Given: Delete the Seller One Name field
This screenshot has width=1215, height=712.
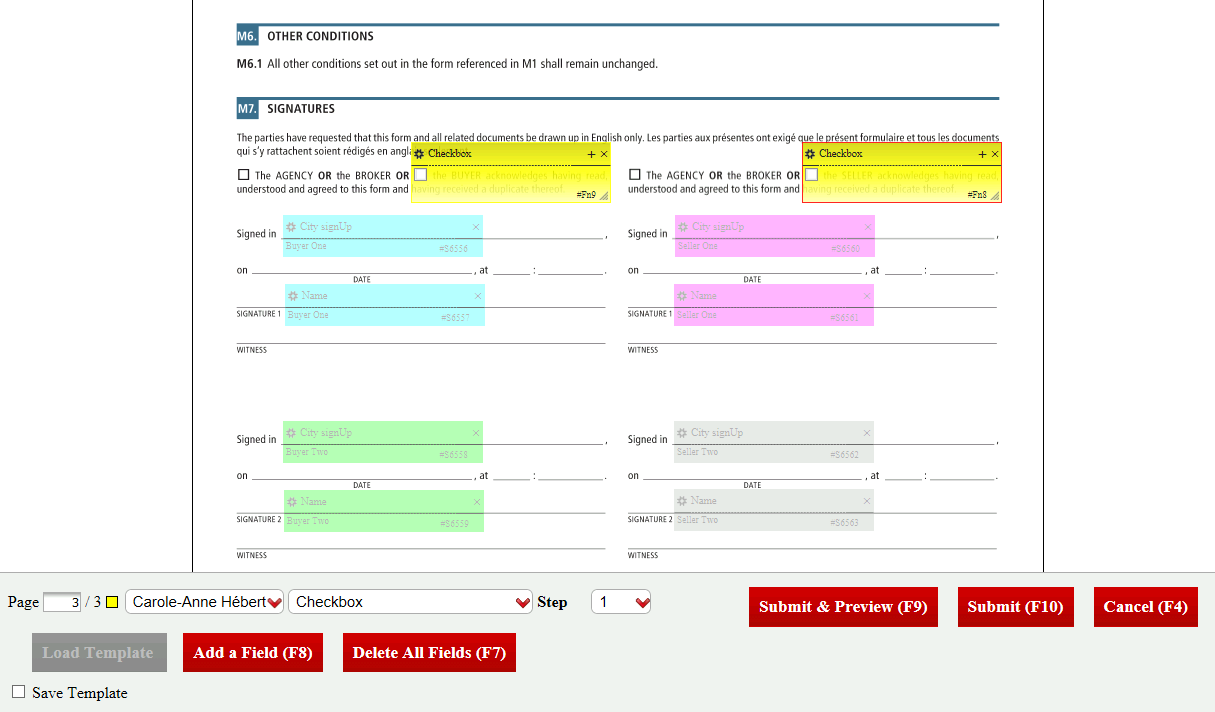Looking at the screenshot, I should [x=866, y=296].
